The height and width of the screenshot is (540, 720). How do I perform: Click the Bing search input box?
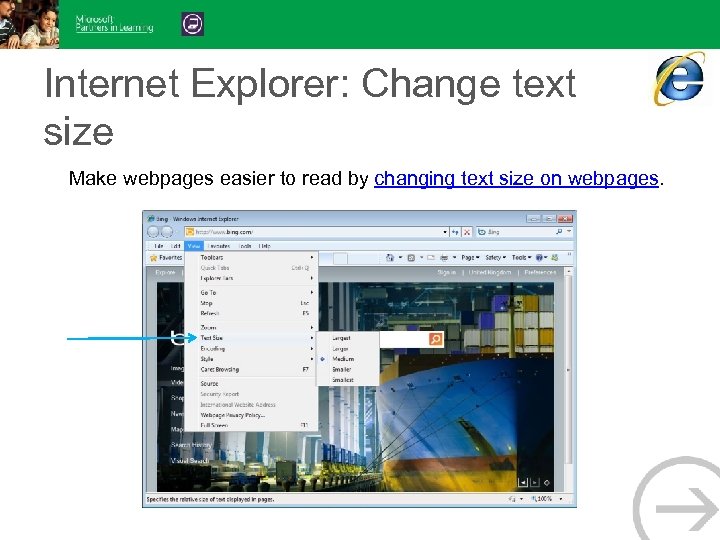(x=403, y=339)
